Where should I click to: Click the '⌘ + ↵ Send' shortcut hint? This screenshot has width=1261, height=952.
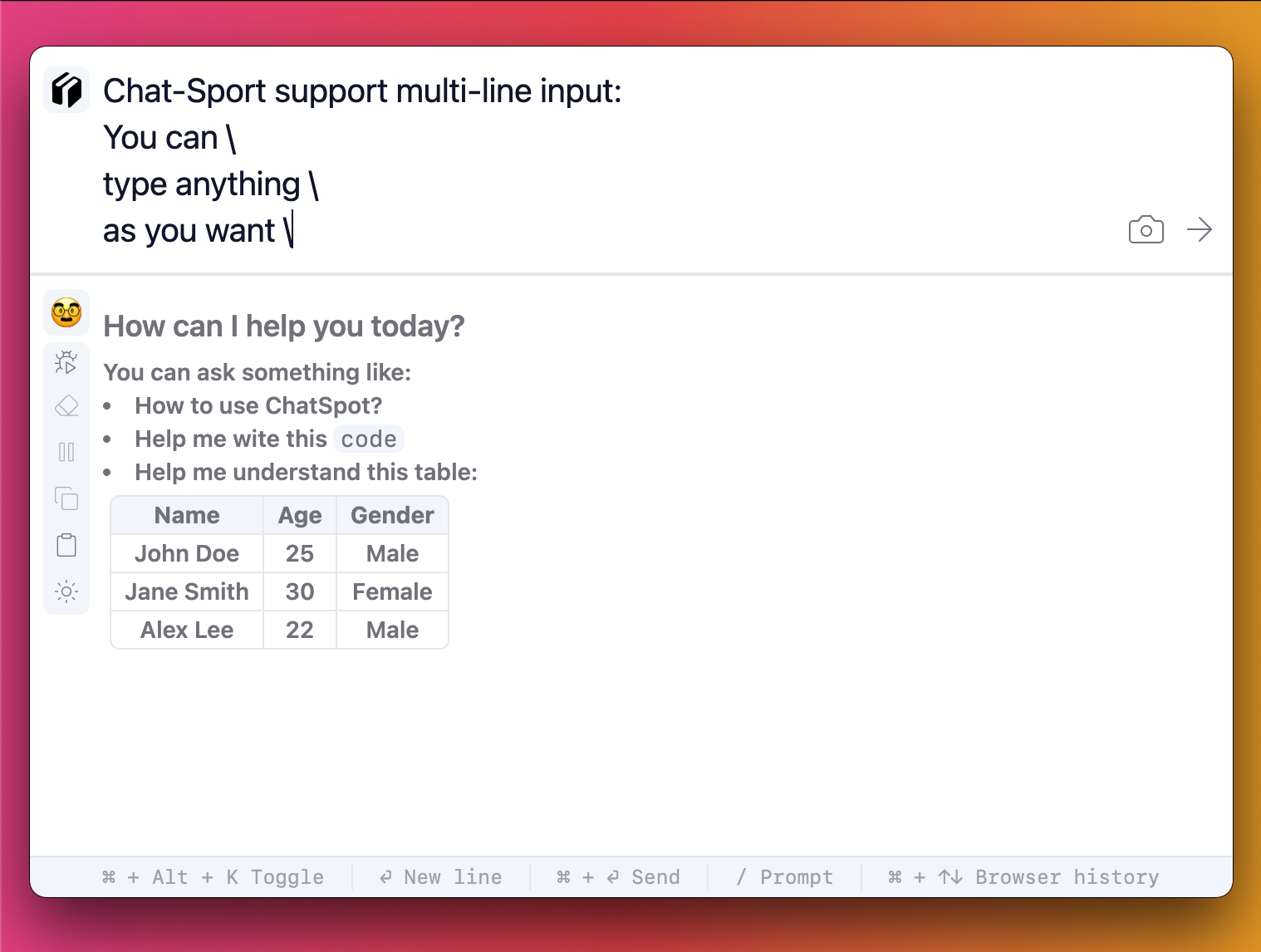618,877
